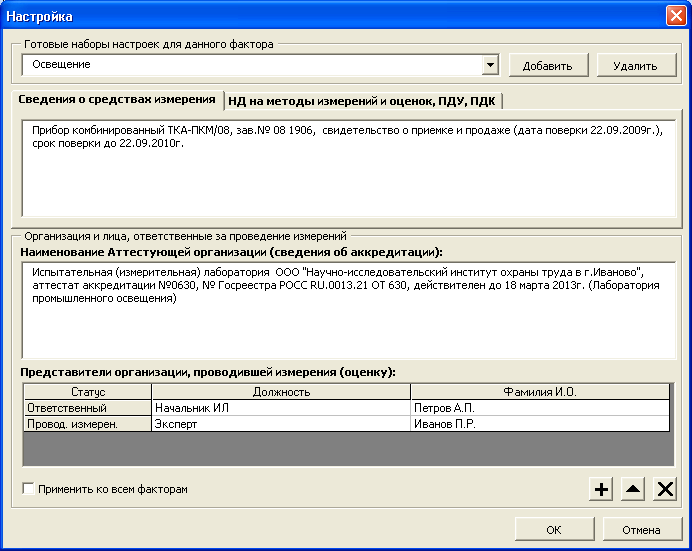Click the Начальник ИЛ cell

281,408
